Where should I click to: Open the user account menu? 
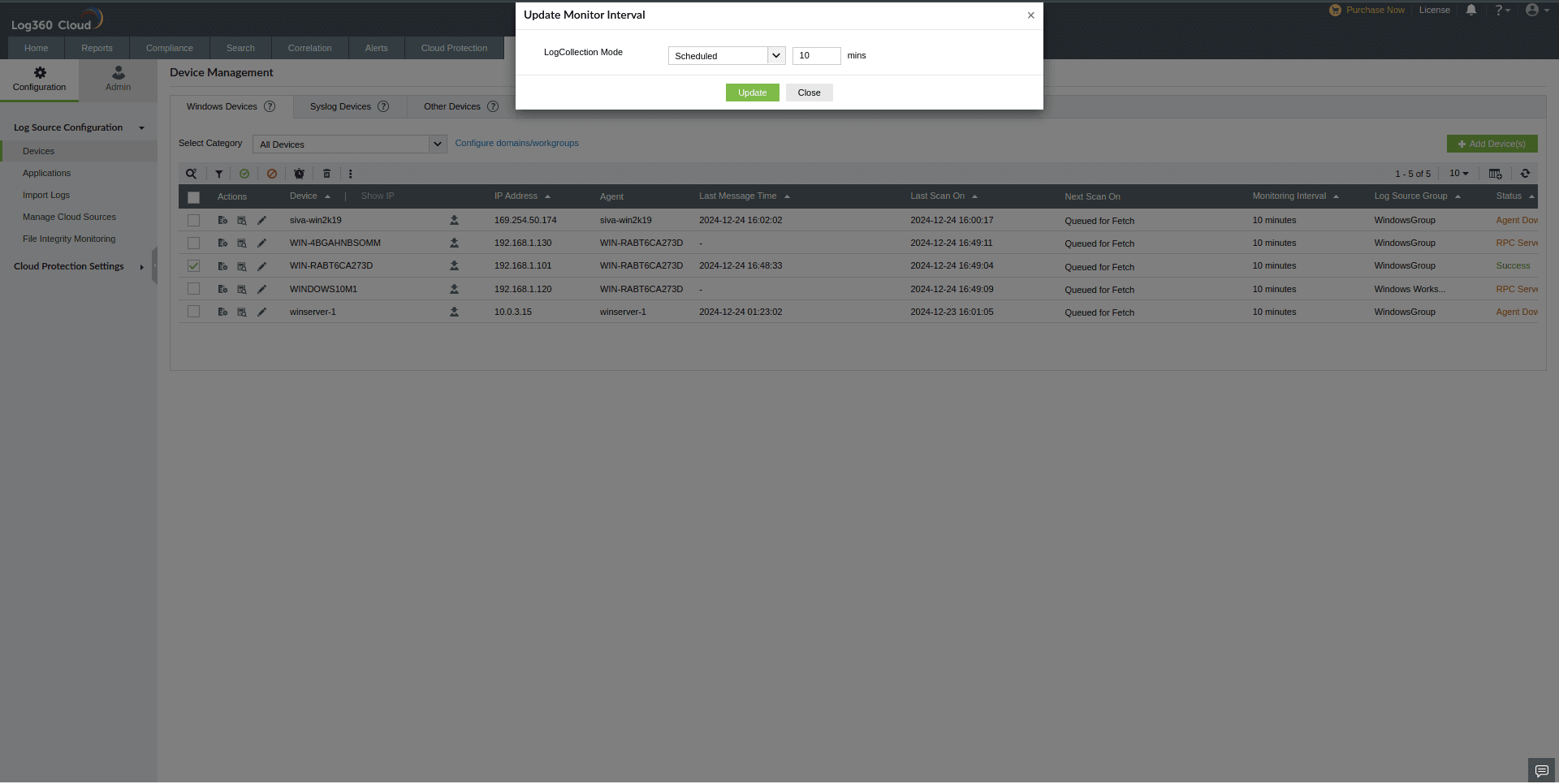coord(1536,11)
